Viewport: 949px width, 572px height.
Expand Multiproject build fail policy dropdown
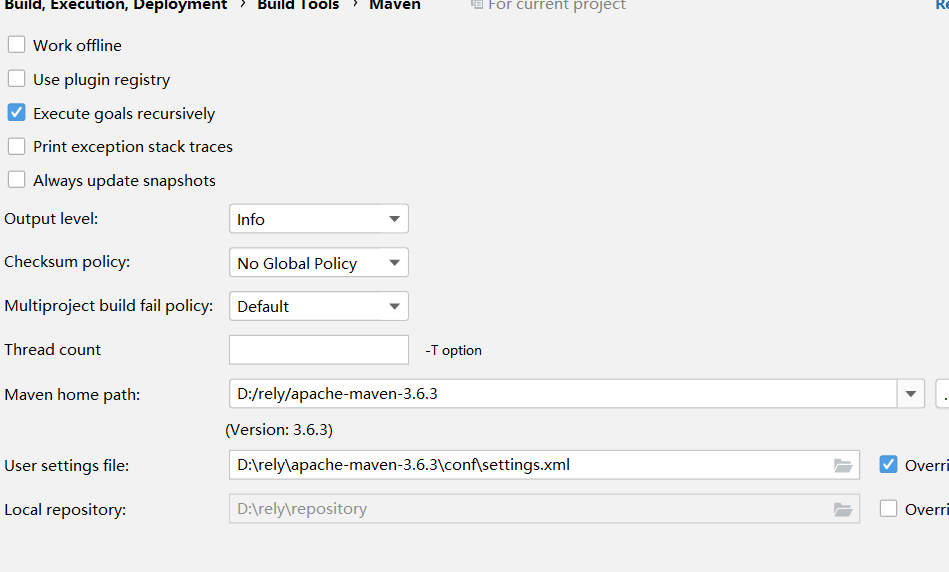tap(319, 306)
